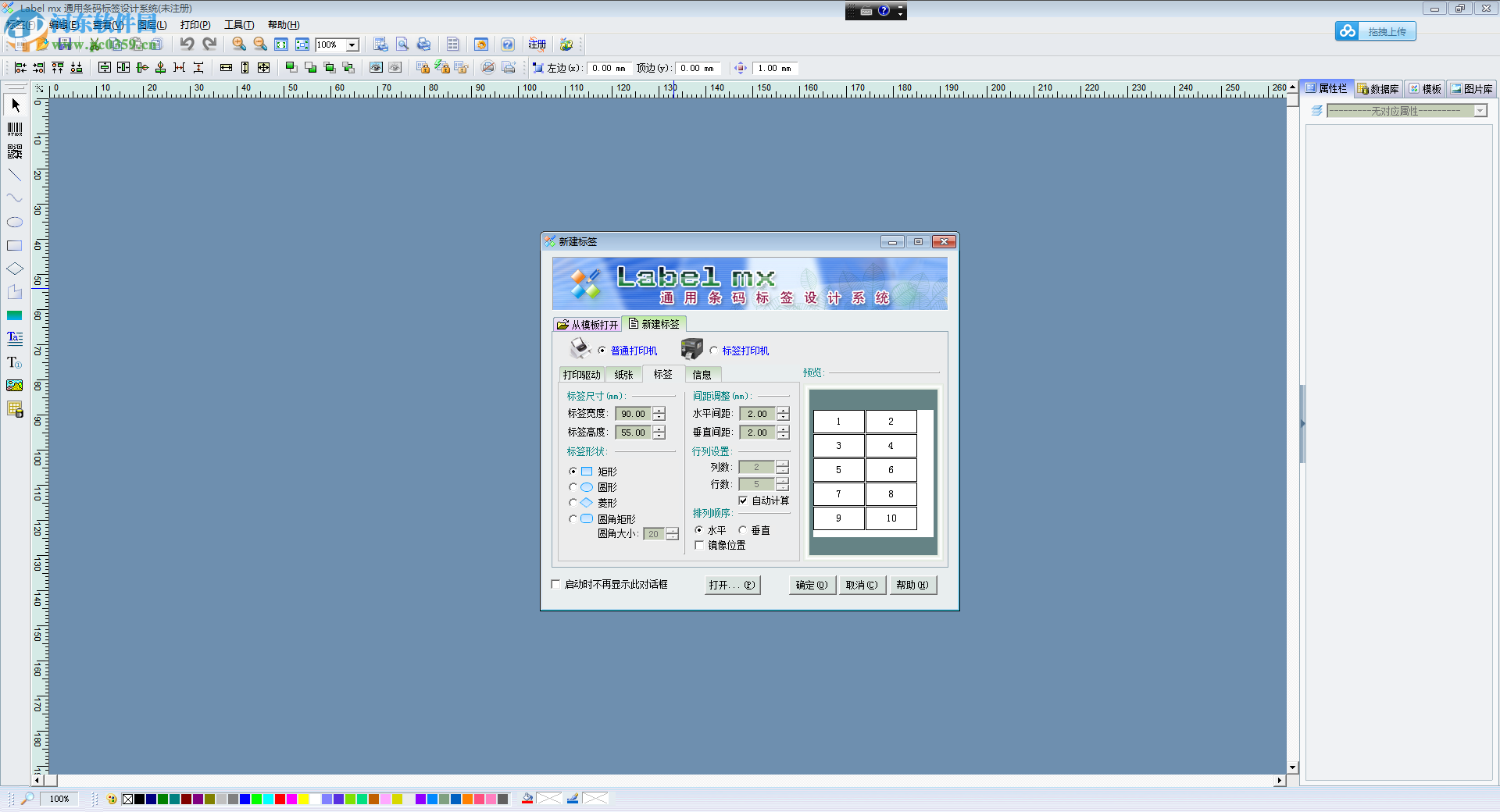Expand the 无对应属性 properties dropdown
This screenshot has width=1500, height=812.
pyautogui.click(x=1480, y=111)
